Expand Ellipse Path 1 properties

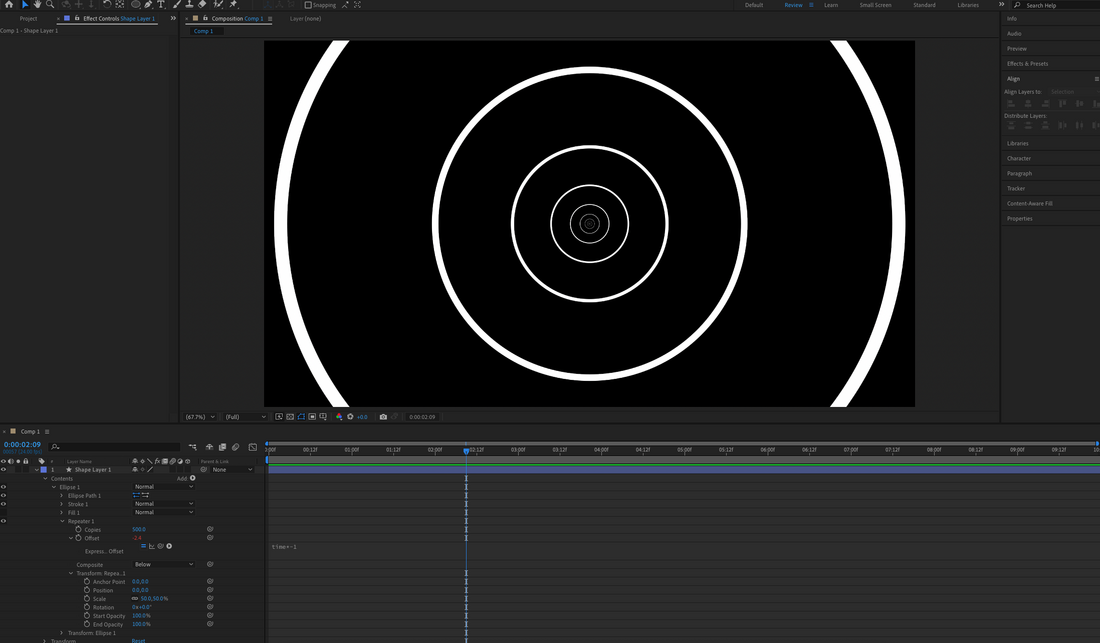tap(62, 495)
